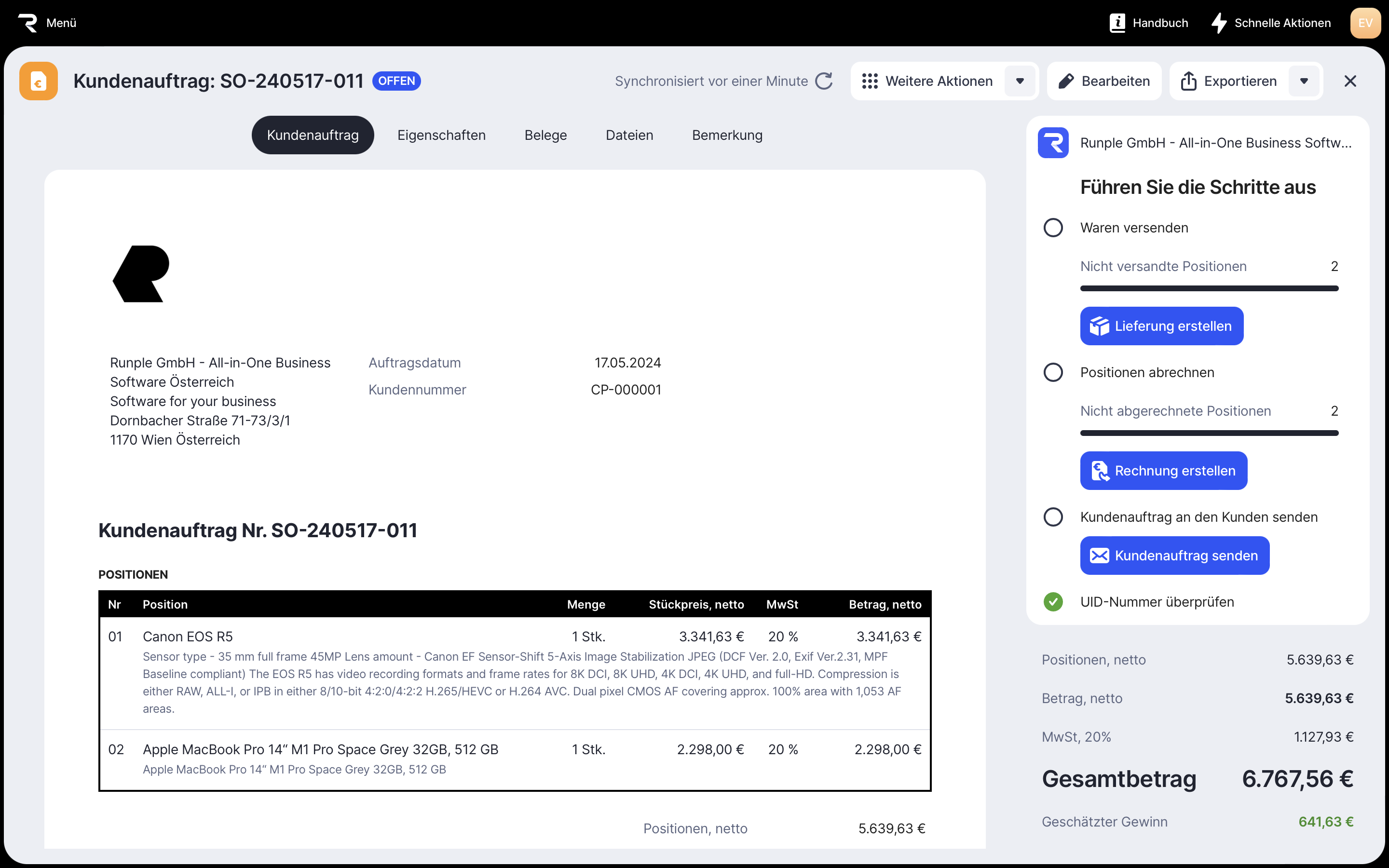This screenshot has width=1389, height=868.
Task: Click the pencil Bearbeiten button
Action: point(1104,81)
